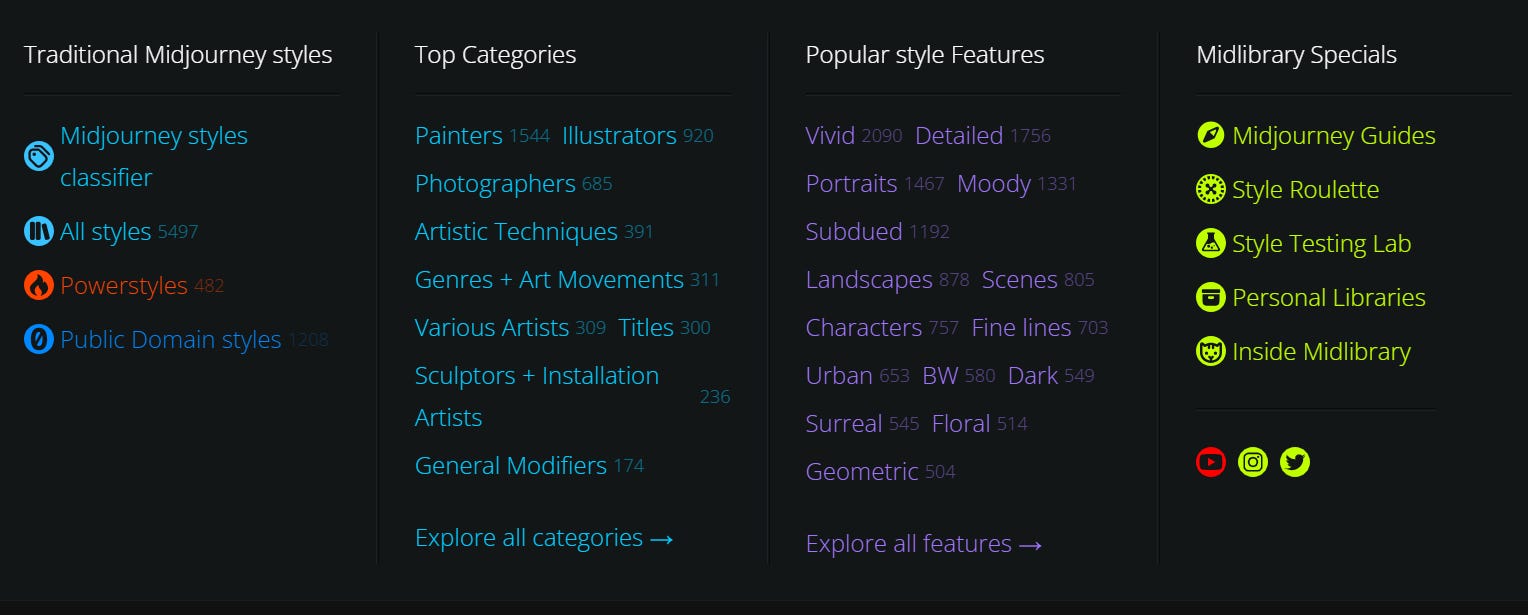The image size is (1528, 615).
Task: Select the Dark style feature
Action: pos(1033,376)
